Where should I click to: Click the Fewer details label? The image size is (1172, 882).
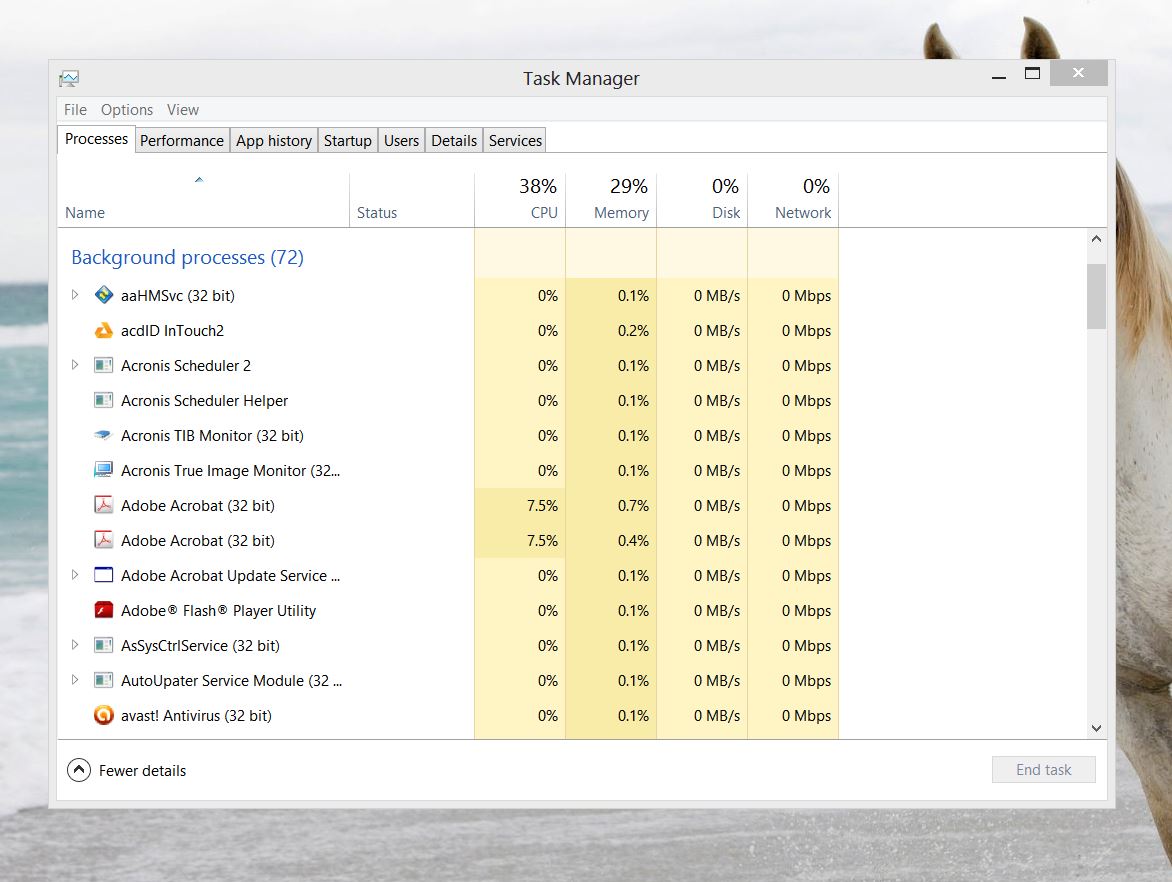143,771
